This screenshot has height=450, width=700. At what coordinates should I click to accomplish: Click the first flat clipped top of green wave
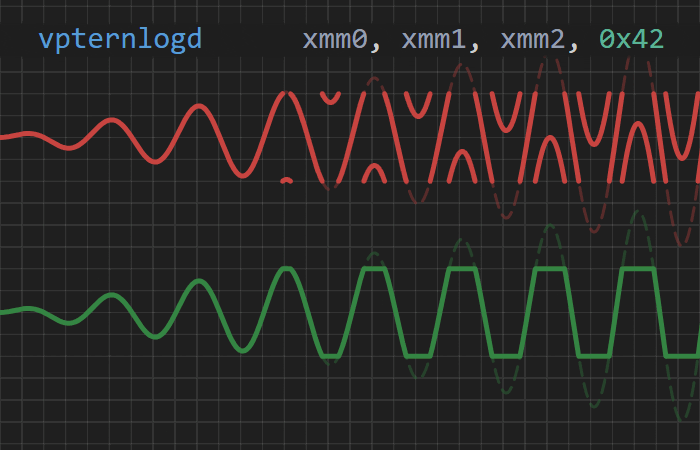coord(374,269)
